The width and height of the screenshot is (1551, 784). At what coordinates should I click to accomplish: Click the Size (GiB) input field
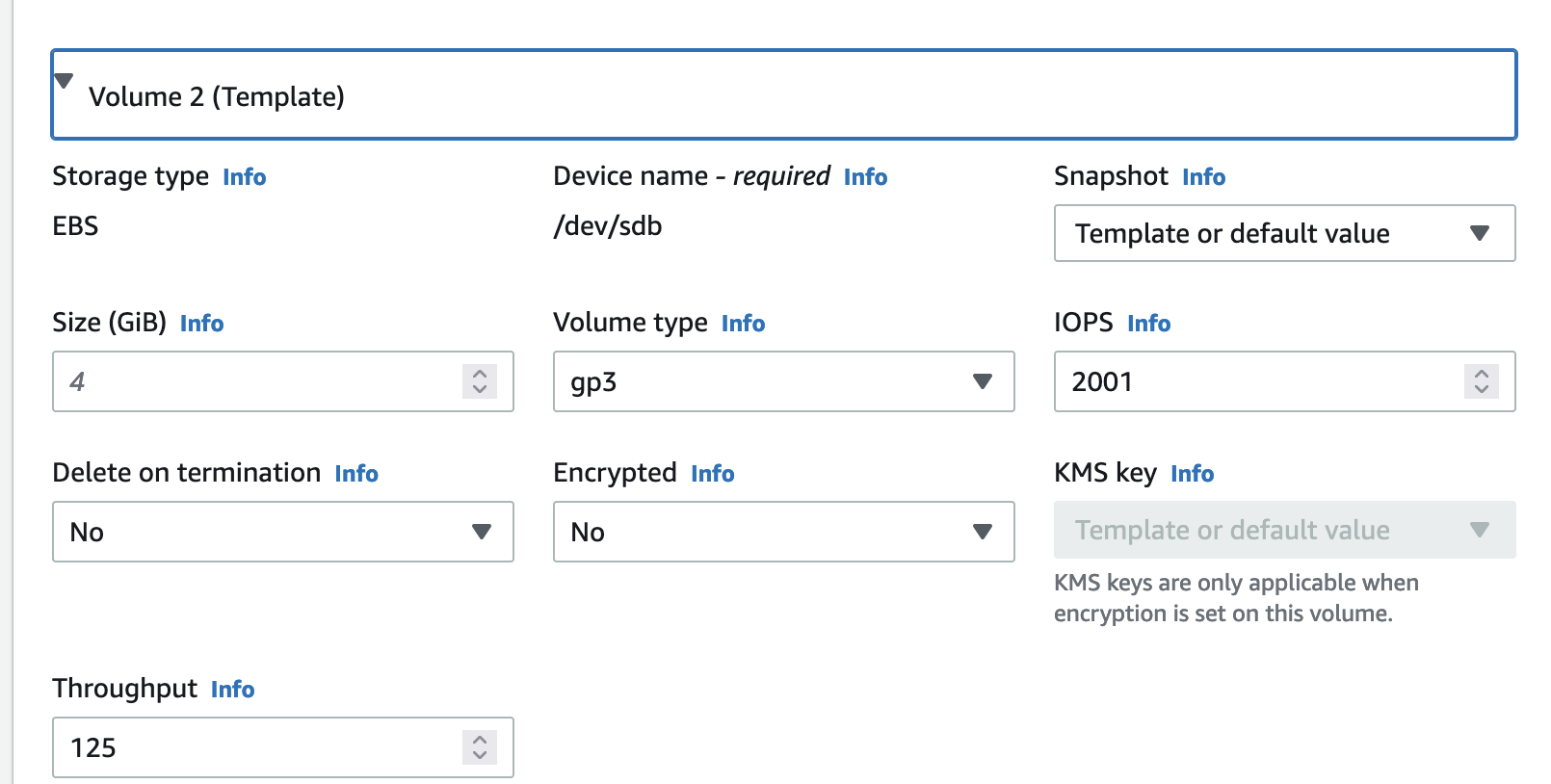coord(255,381)
